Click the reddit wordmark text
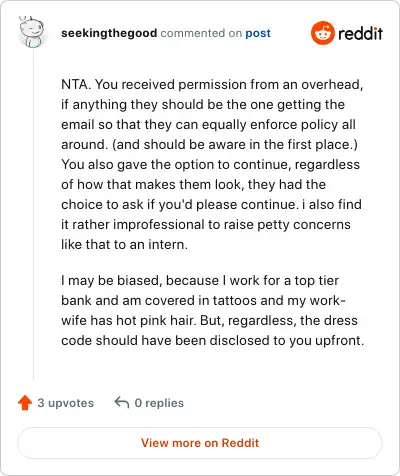The height and width of the screenshot is (476, 400). (360, 33)
